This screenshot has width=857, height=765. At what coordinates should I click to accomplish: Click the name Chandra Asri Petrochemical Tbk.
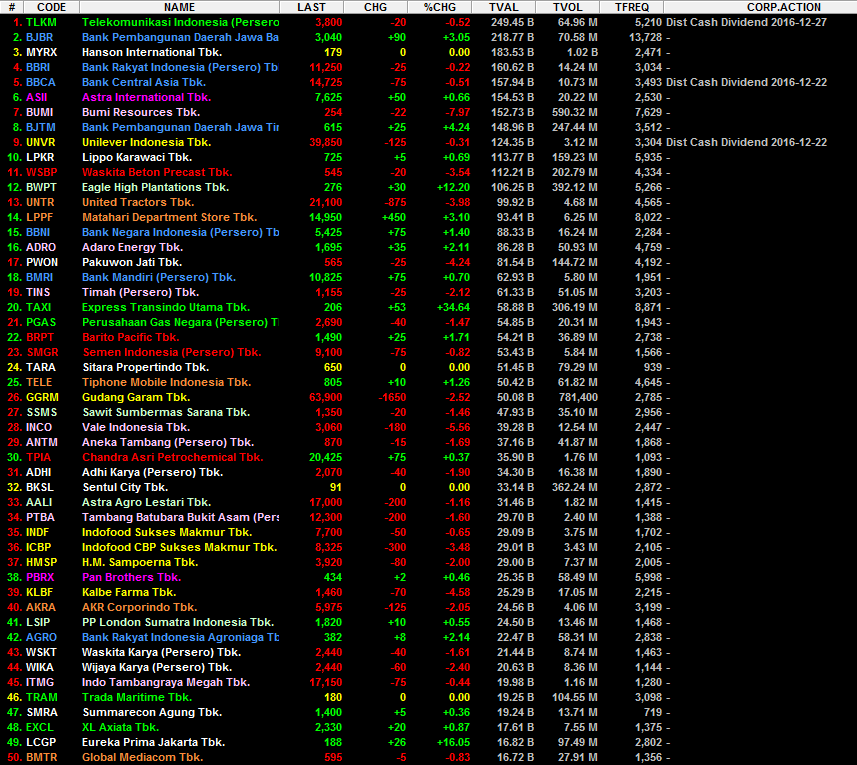173,457
